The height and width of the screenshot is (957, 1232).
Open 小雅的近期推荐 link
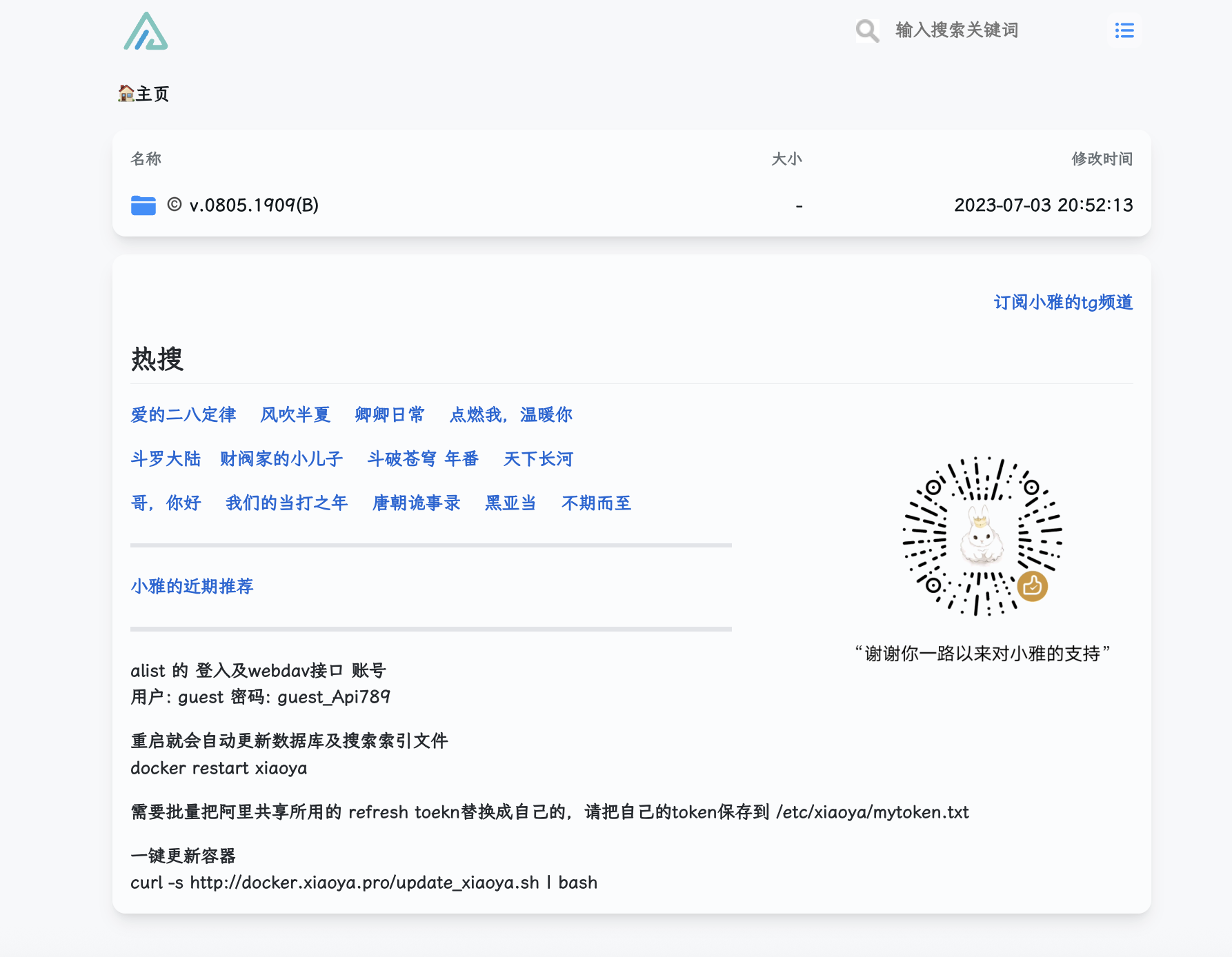(x=192, y=587)
